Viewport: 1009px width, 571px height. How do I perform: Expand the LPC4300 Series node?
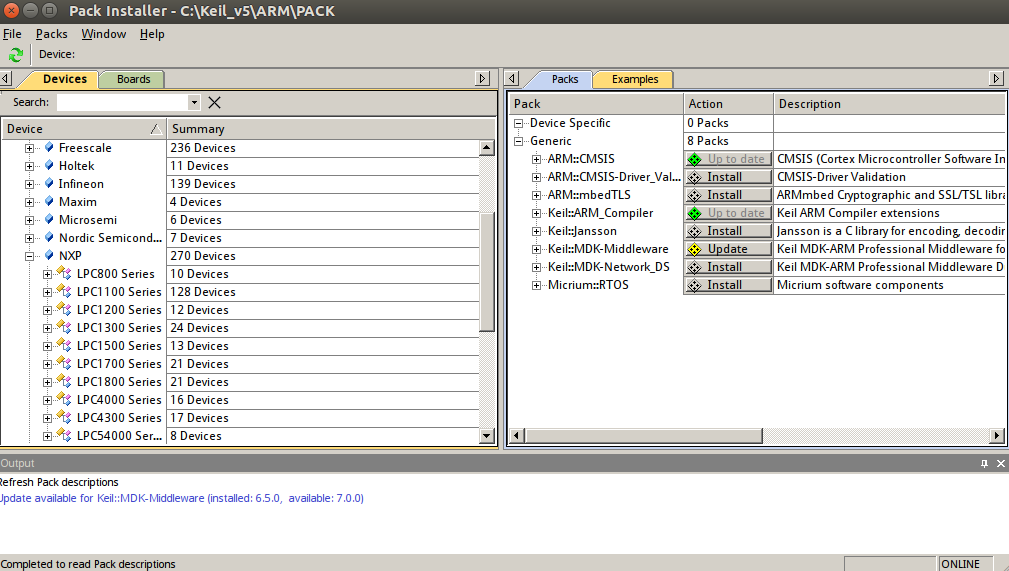[x=47, y=418]
